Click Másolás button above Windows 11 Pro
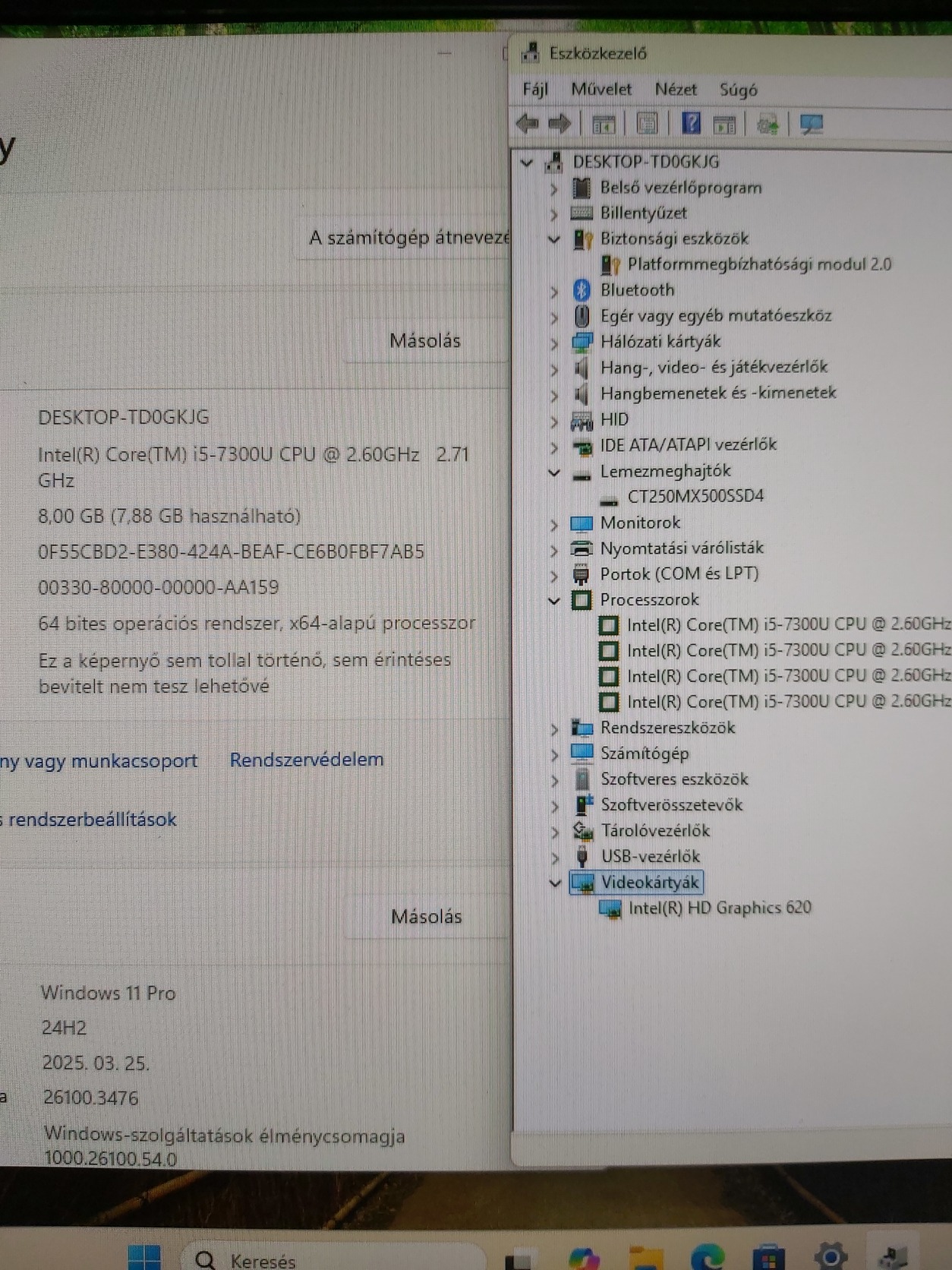The height and width of the screenshot is (1270, 952). pos(427,917)
